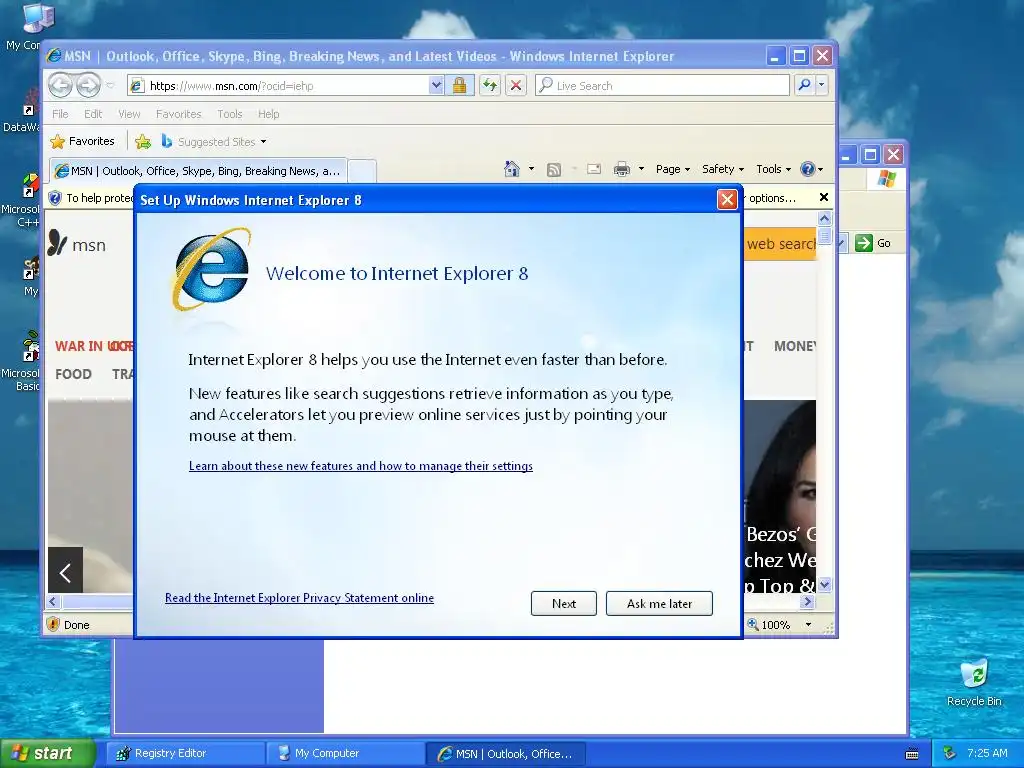This screenshot has width=1024, height=768.
Task: Click the security lock icon in address bar
Action: point(459,86)
